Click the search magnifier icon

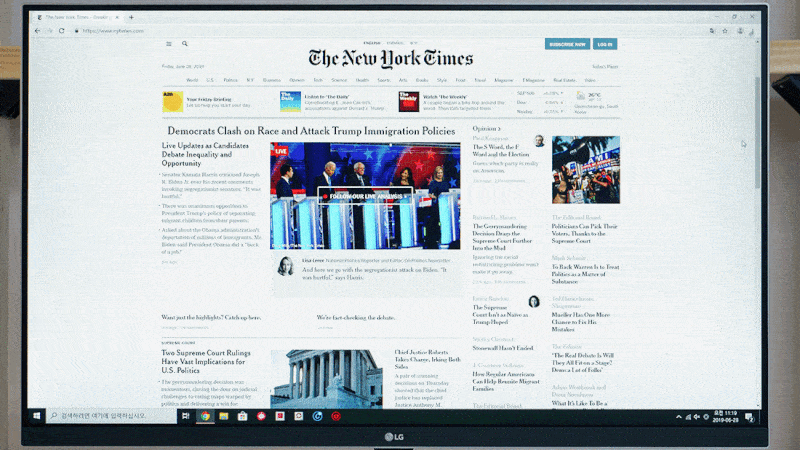click(184, 44)
